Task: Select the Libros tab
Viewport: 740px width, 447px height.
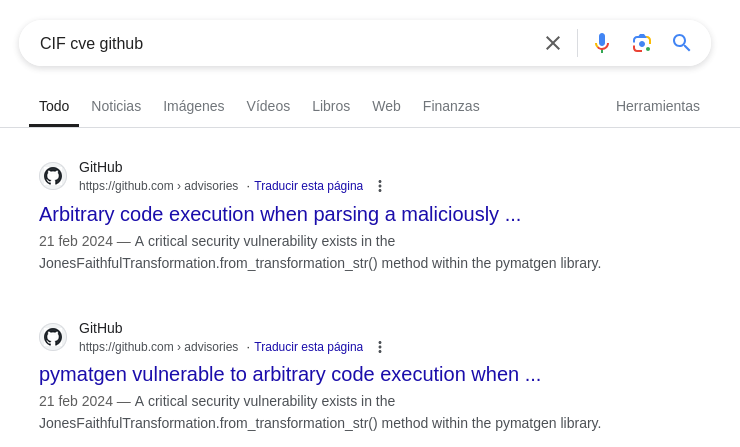Action: coord(331,106)
